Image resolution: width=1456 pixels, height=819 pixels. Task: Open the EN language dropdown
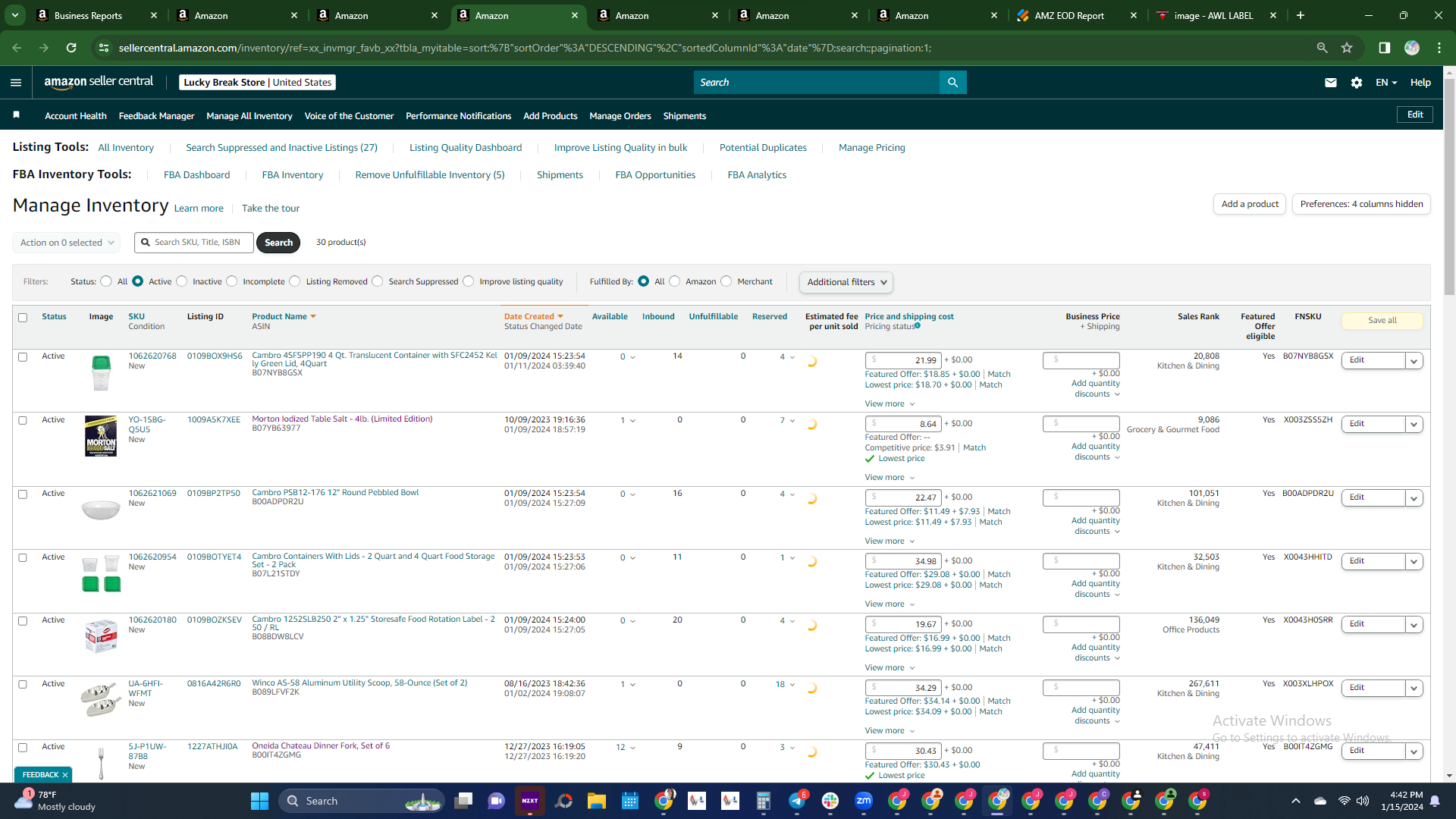[1386, 83]
